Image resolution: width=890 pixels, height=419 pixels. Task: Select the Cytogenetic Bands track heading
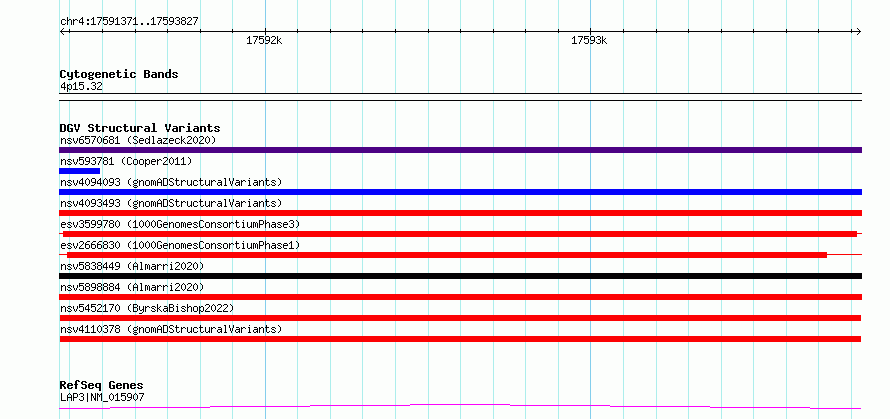[119, 74]
